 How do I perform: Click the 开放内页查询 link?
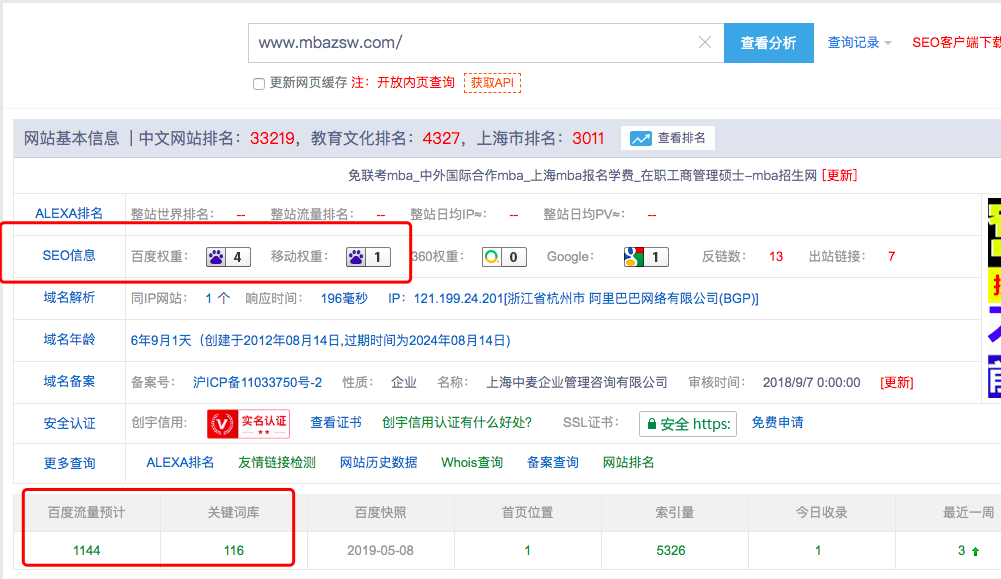416,82
